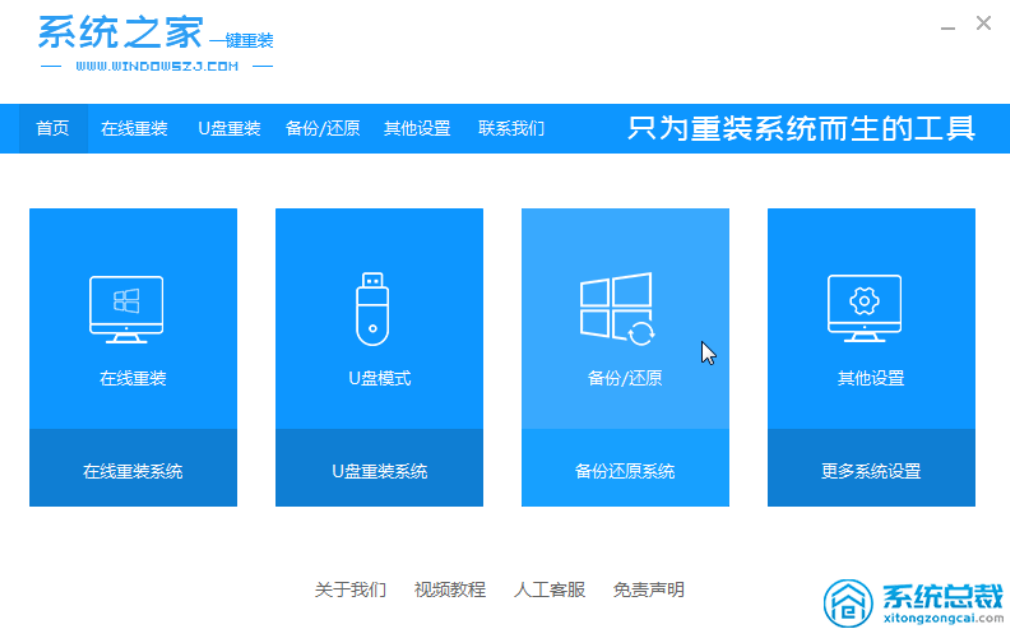Viewport: 1010px width, 641px height.
Task: Open the 视频教程 link
Action: pos(450,590)
